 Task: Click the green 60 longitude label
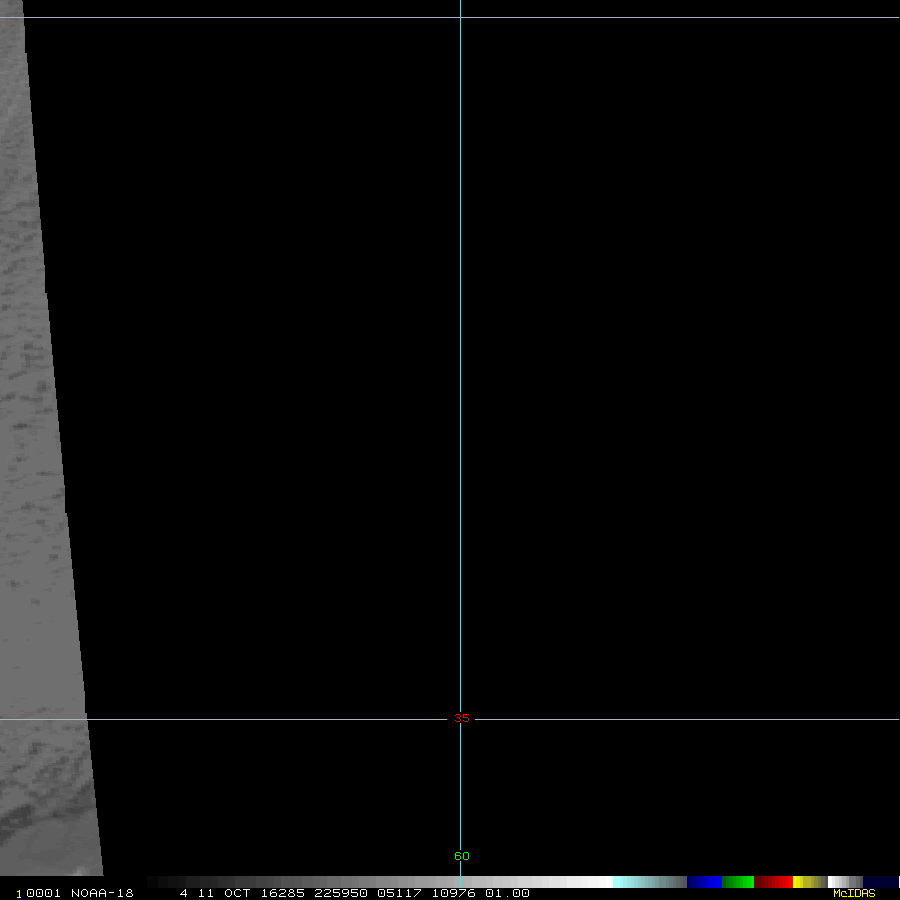461,856
